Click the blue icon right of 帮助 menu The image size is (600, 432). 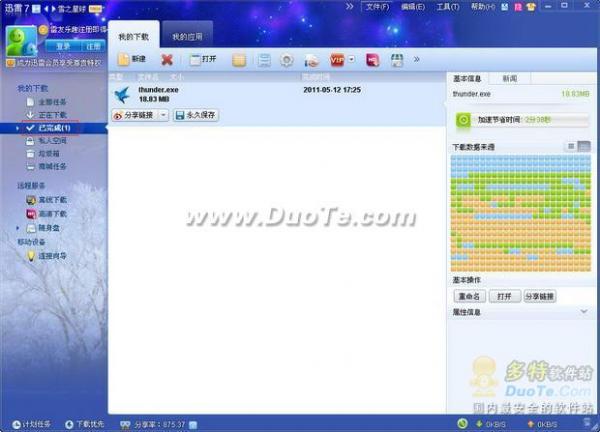(505, 7)
